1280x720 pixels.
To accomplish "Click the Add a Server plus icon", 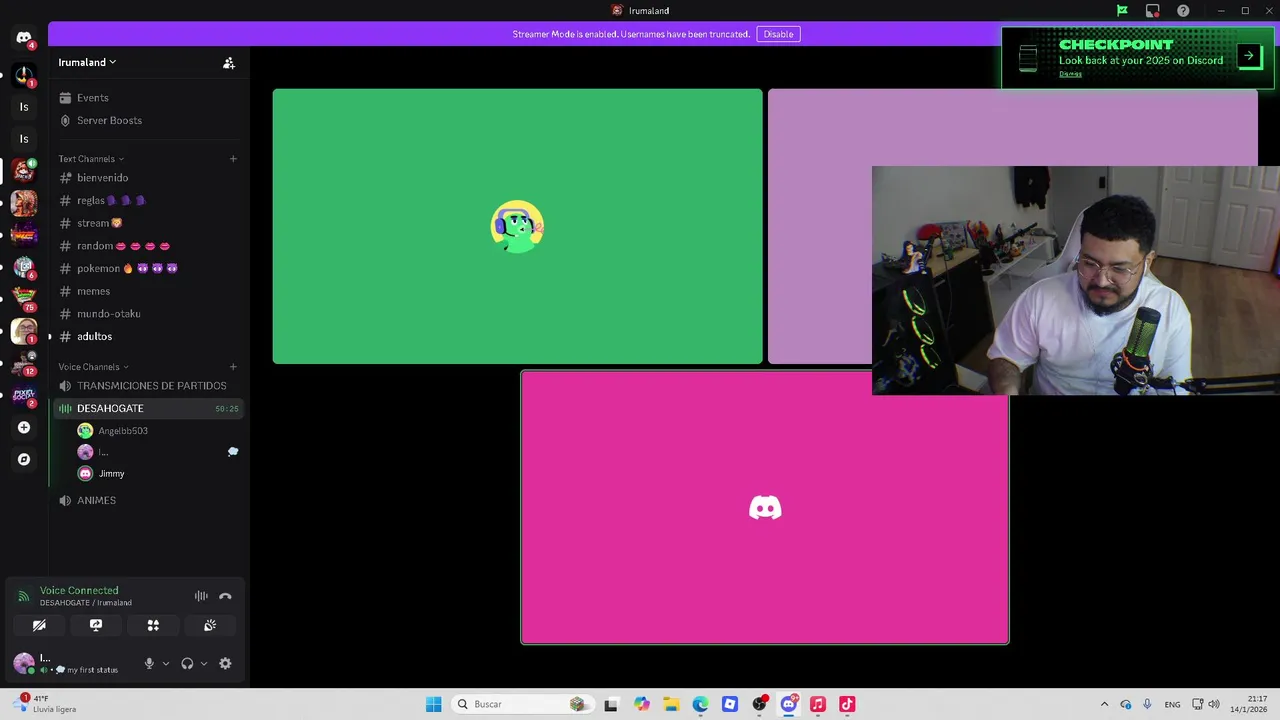I will [x=24, y=428].
